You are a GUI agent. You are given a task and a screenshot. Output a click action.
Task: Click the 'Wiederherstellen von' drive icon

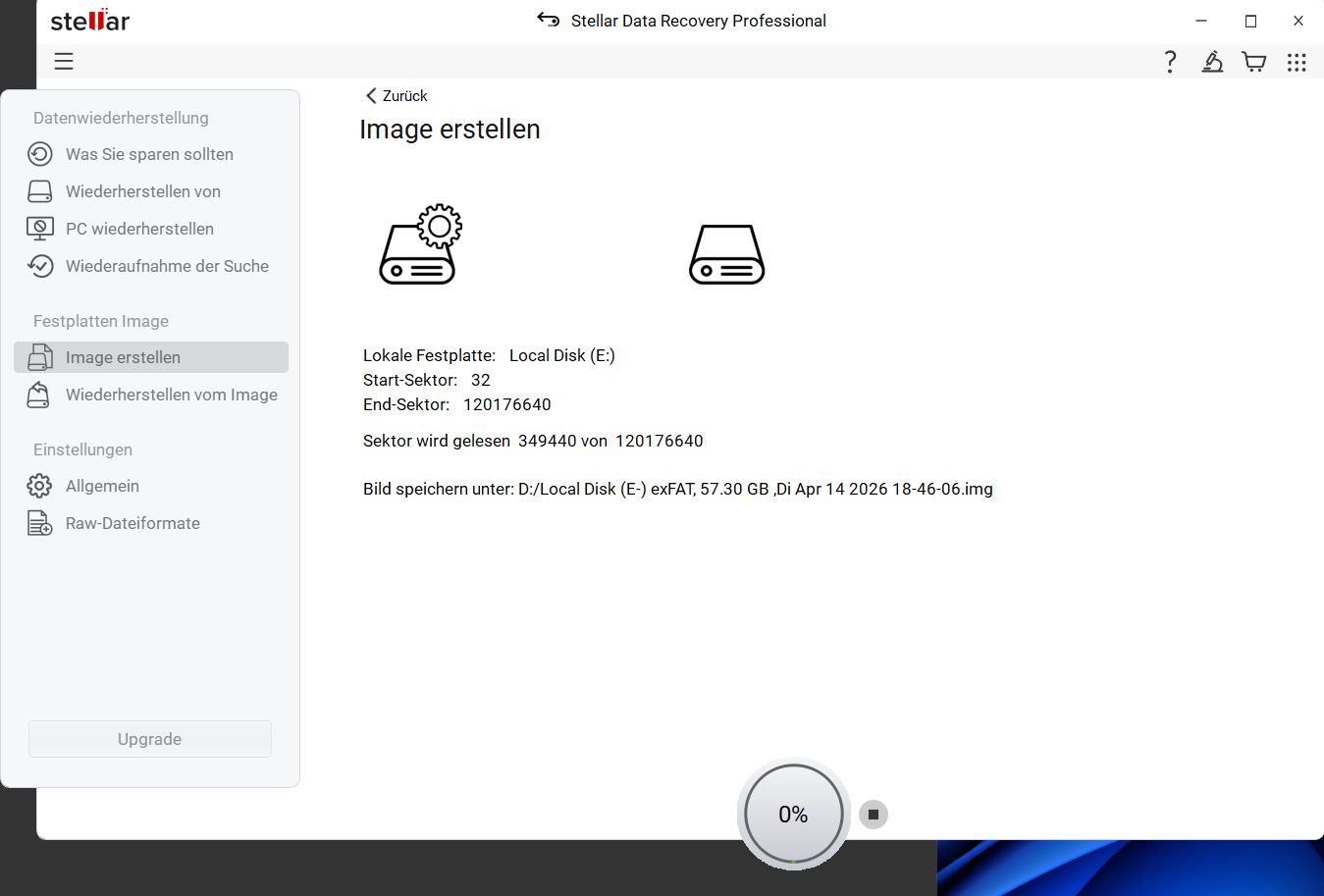pyautogui.click(x=40, y=191)
